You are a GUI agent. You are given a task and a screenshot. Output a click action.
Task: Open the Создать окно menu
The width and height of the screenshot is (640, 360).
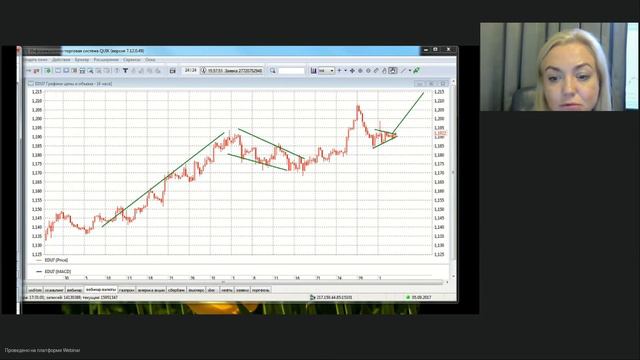pos(36,60)
